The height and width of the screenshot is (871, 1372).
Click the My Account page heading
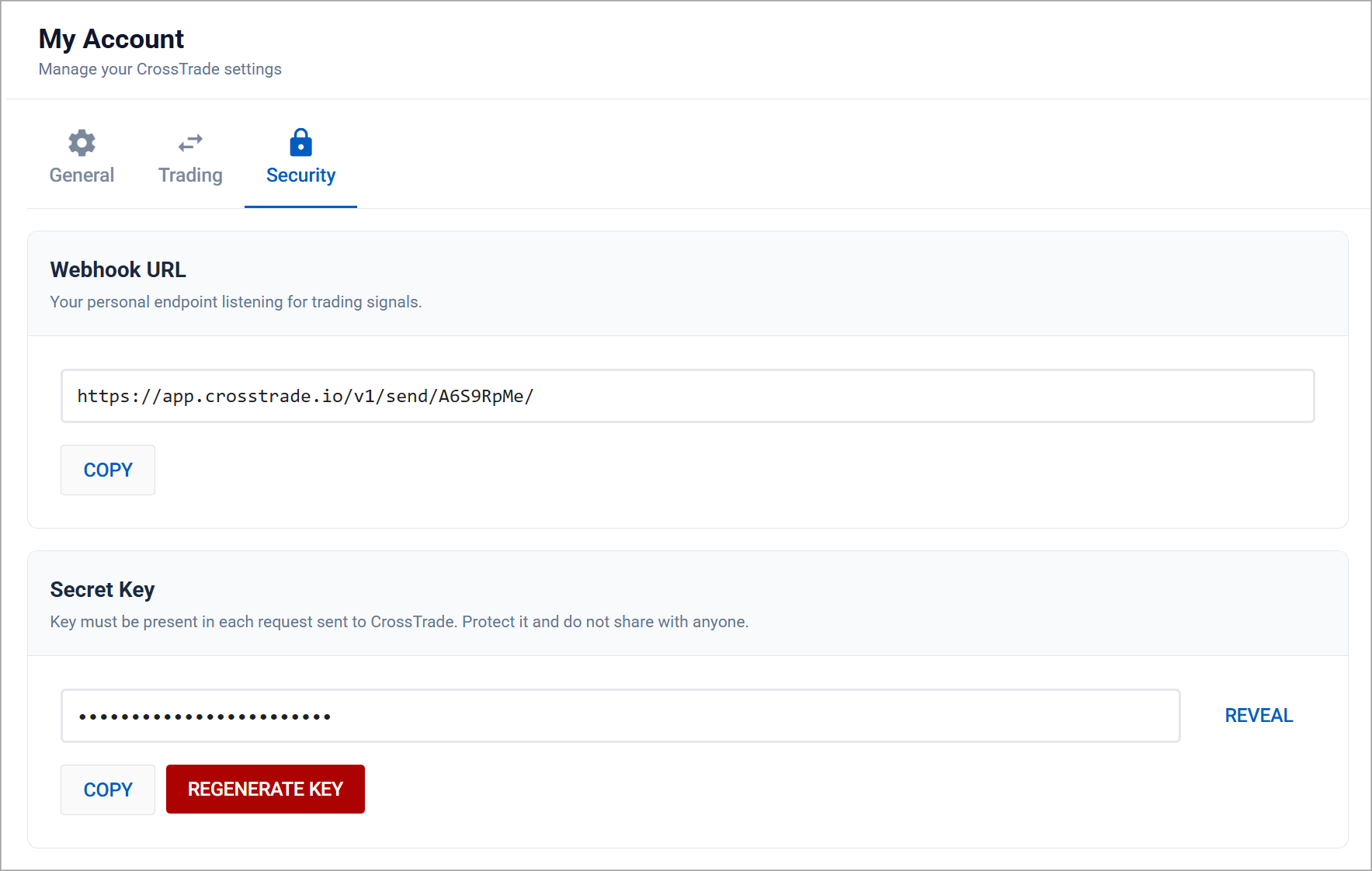point(111,39)
